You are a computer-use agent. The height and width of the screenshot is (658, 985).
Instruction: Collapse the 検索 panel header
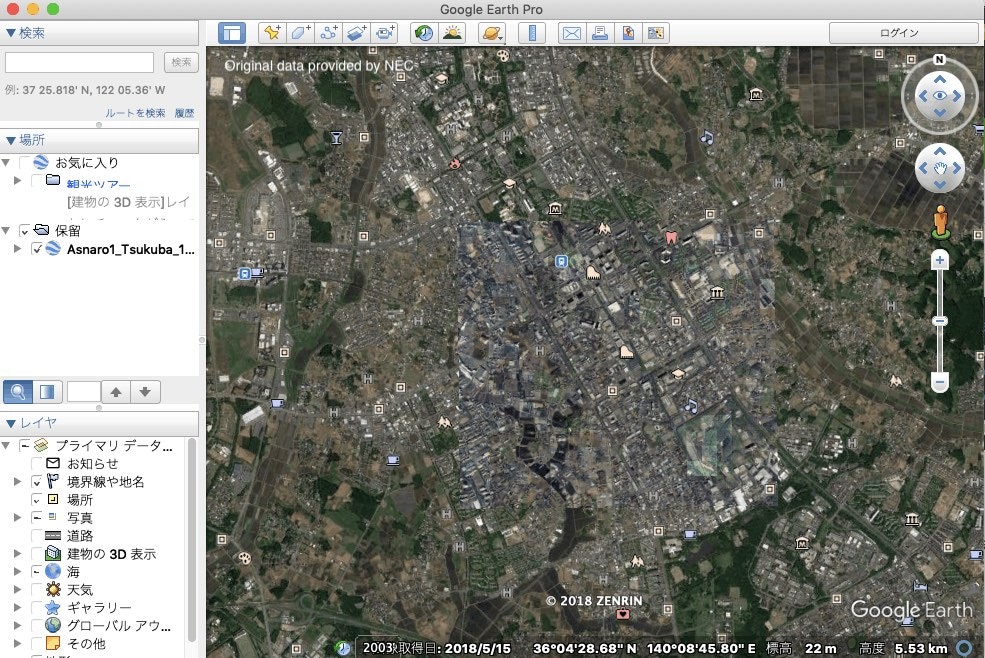pos(99,33)
